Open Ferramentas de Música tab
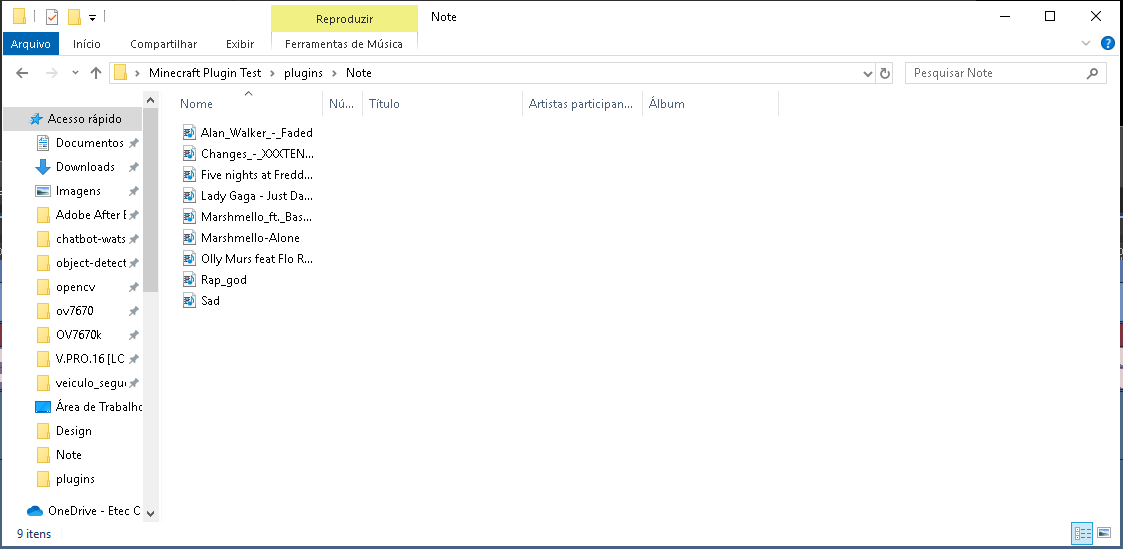This screenshot has width=1123, height=549. (x=344, y=44)
